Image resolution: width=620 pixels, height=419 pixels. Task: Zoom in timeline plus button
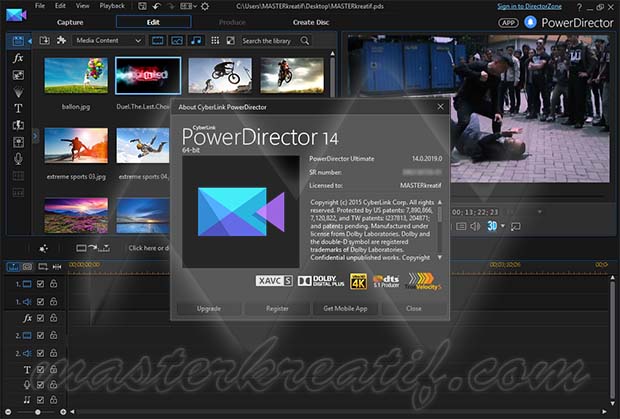[x=63, y=412]
